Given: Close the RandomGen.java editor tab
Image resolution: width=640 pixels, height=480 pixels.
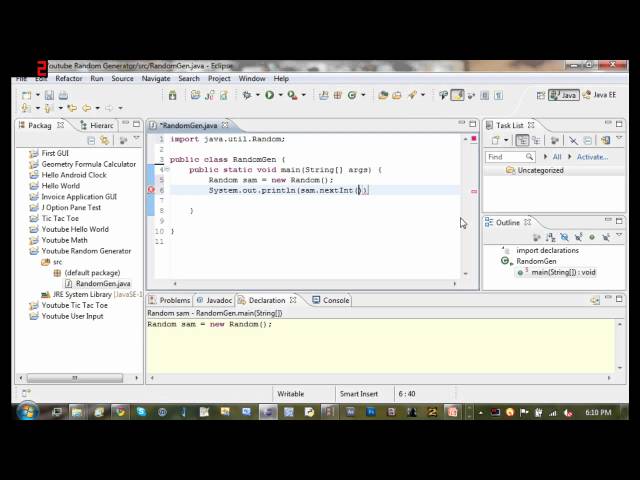Looking at the screenshot, I should click(x=225, y=125).
